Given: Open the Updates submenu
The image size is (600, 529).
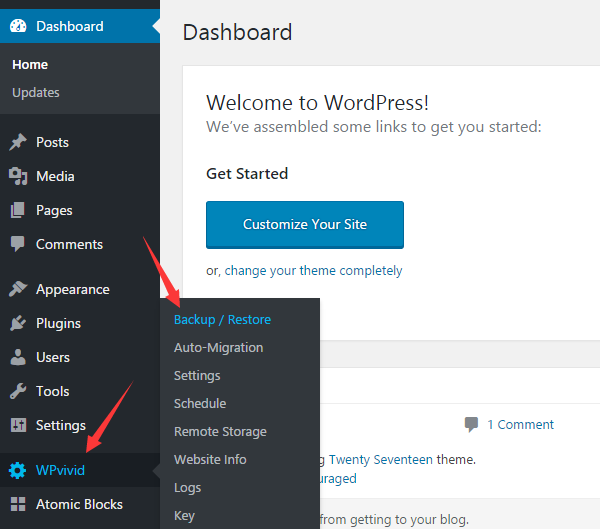Looking at the screenshot, I should [x=36, y=93].
